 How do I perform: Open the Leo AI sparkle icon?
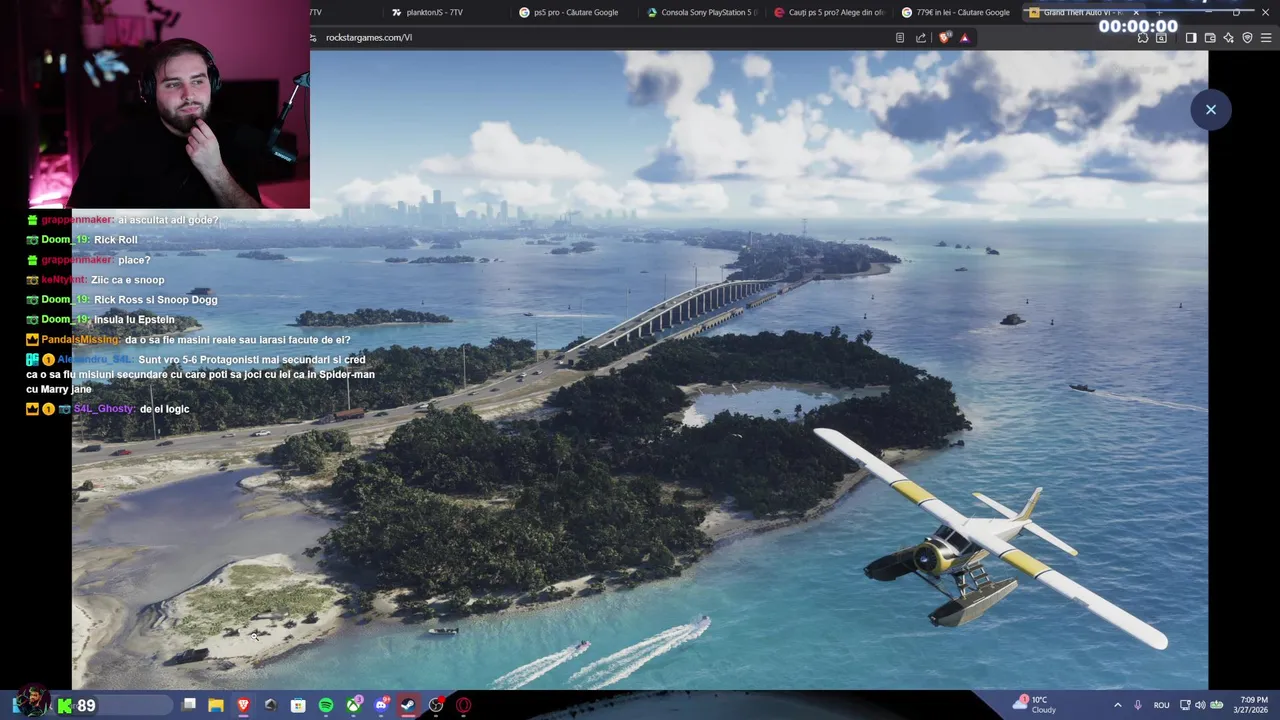1228,38
